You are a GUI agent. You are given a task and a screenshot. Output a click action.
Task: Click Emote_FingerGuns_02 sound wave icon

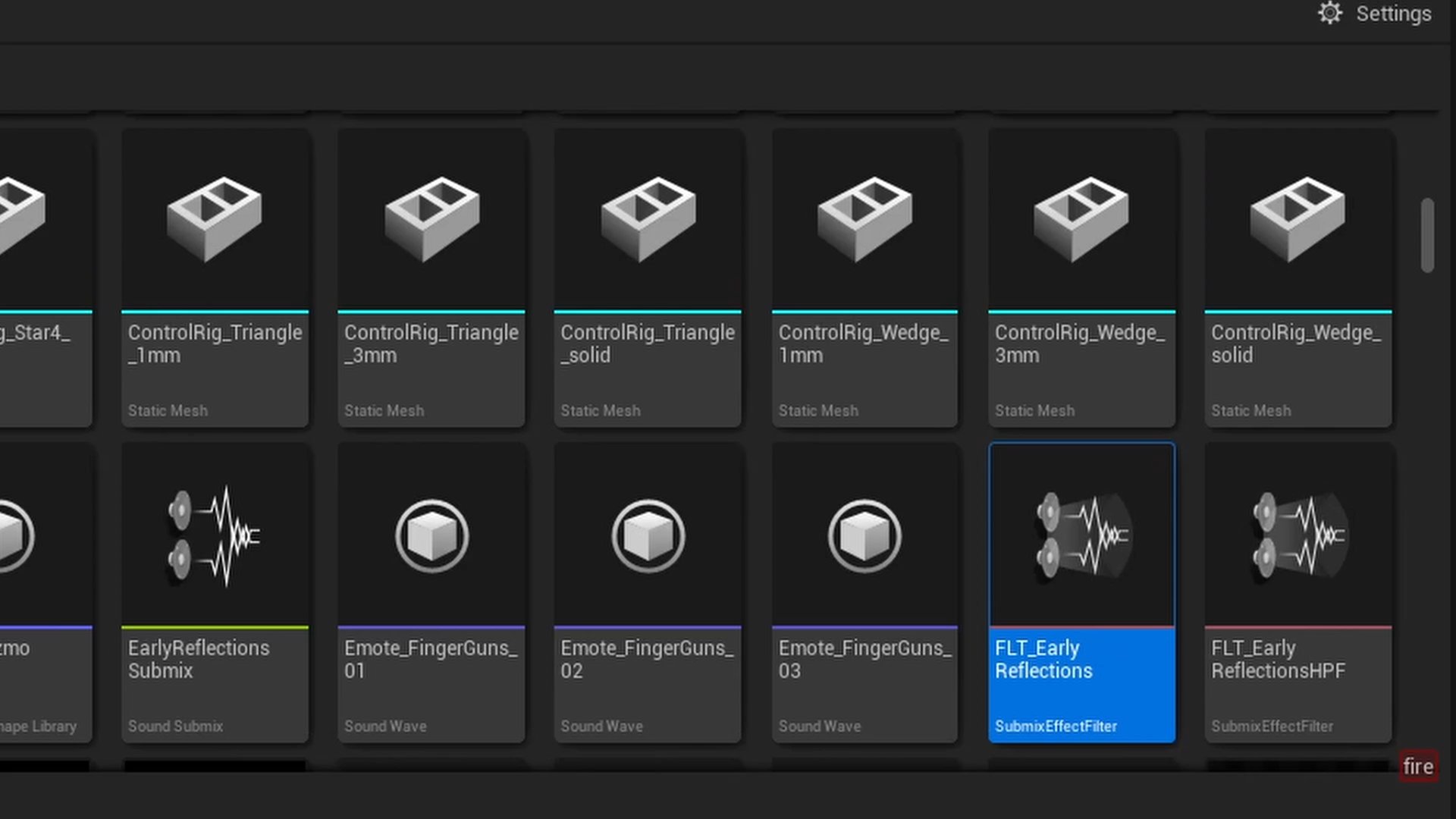coord(648,536)
